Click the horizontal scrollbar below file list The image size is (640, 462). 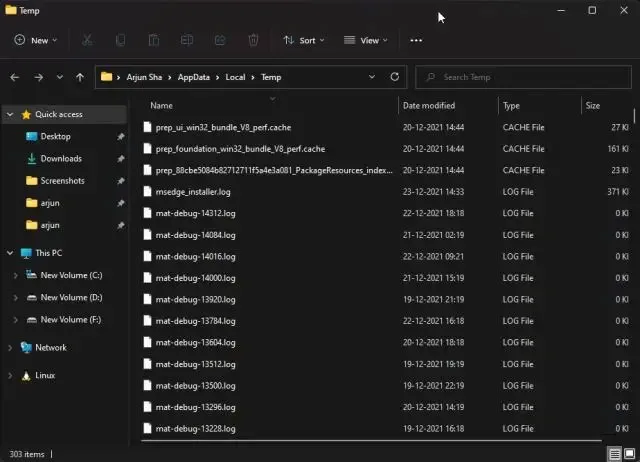pos(371,441)
